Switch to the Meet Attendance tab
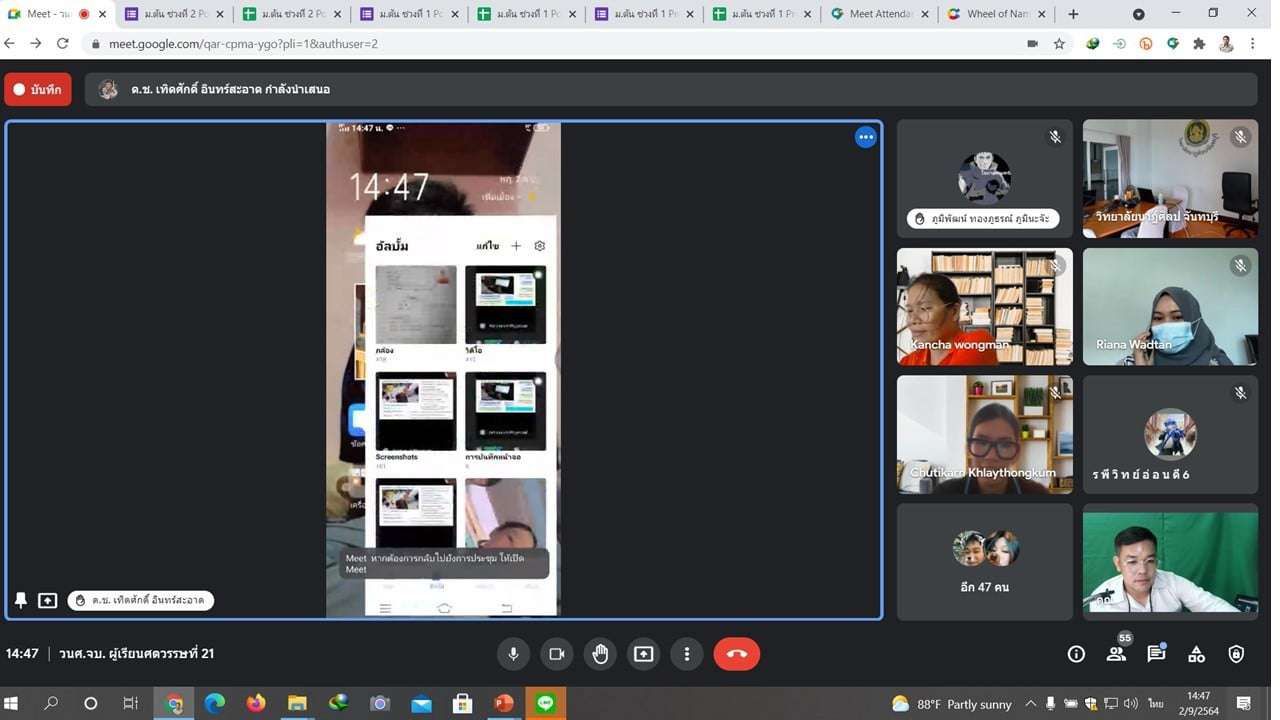The width and height of the screenshot is (1280, 720). click(x=880, y=14)
